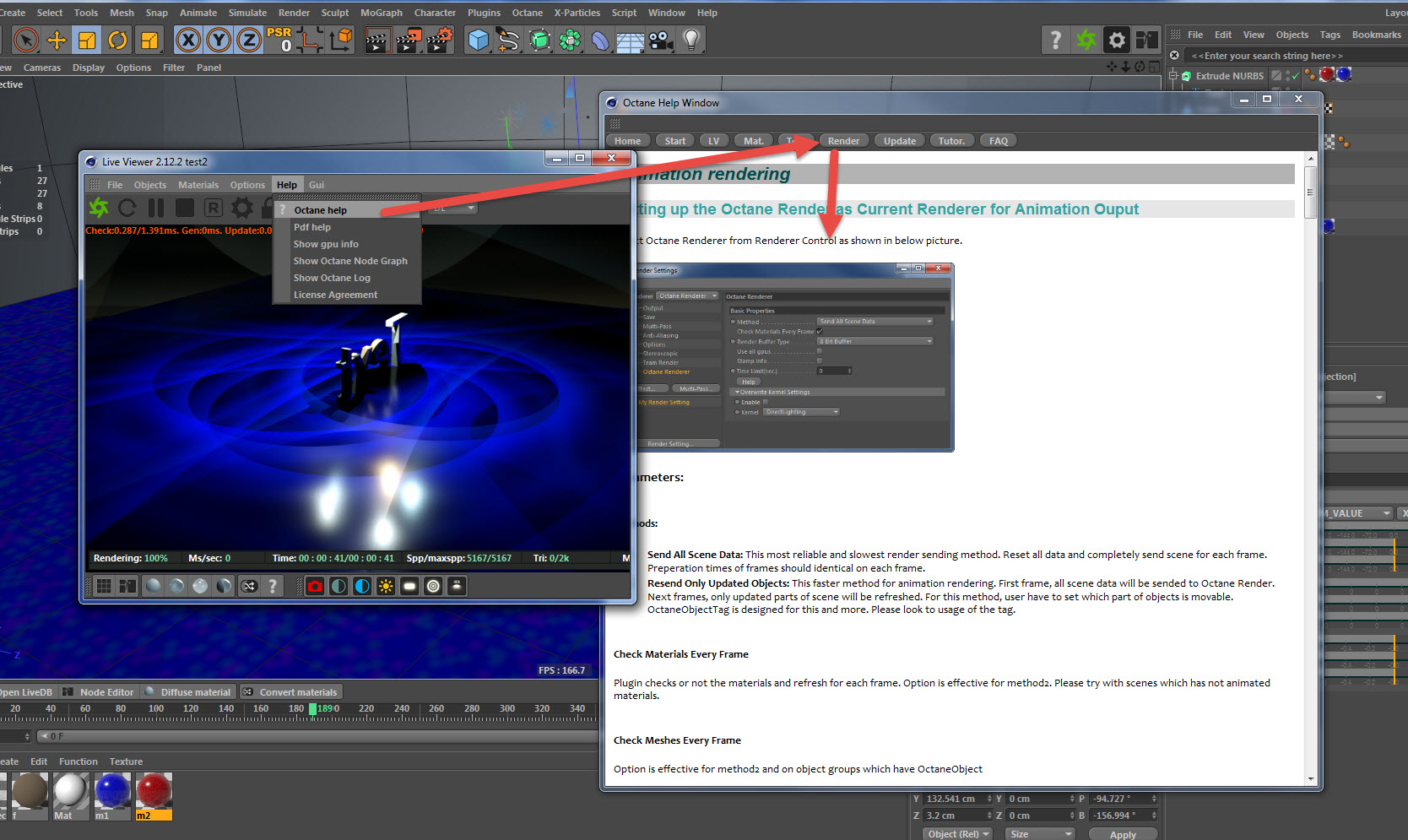The width and height of the screenshot is (1408, 840).
Task: Select the Live Selection arrow tool
Action: [x=26, y=40]
